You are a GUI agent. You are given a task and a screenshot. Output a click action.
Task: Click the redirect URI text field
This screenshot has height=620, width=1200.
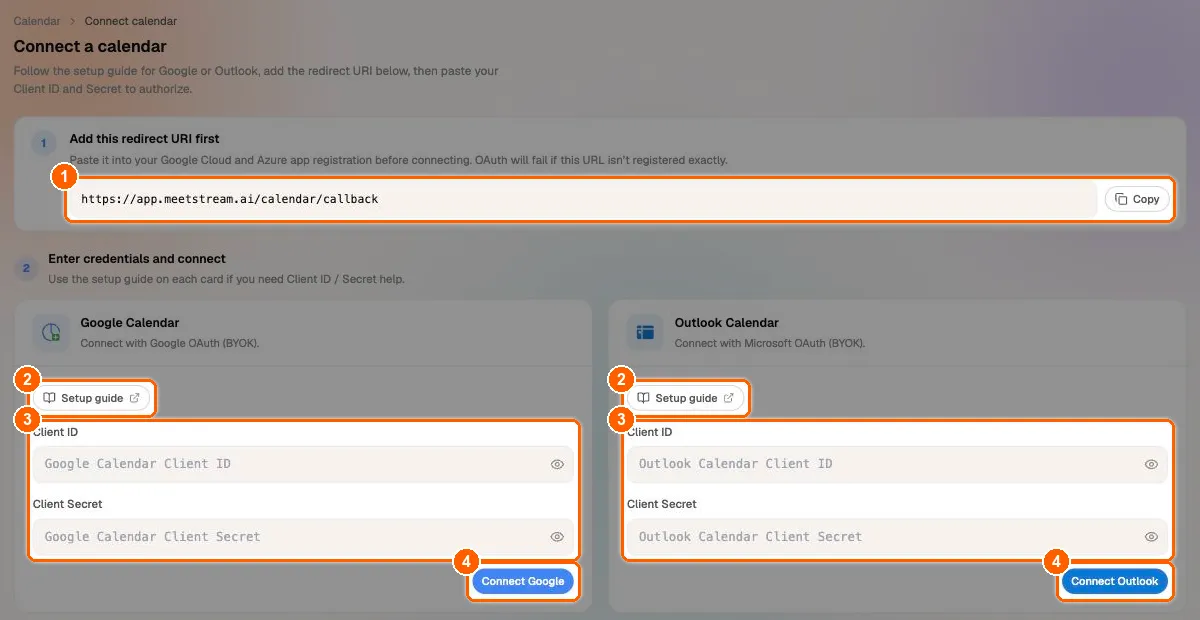(583, 199)
